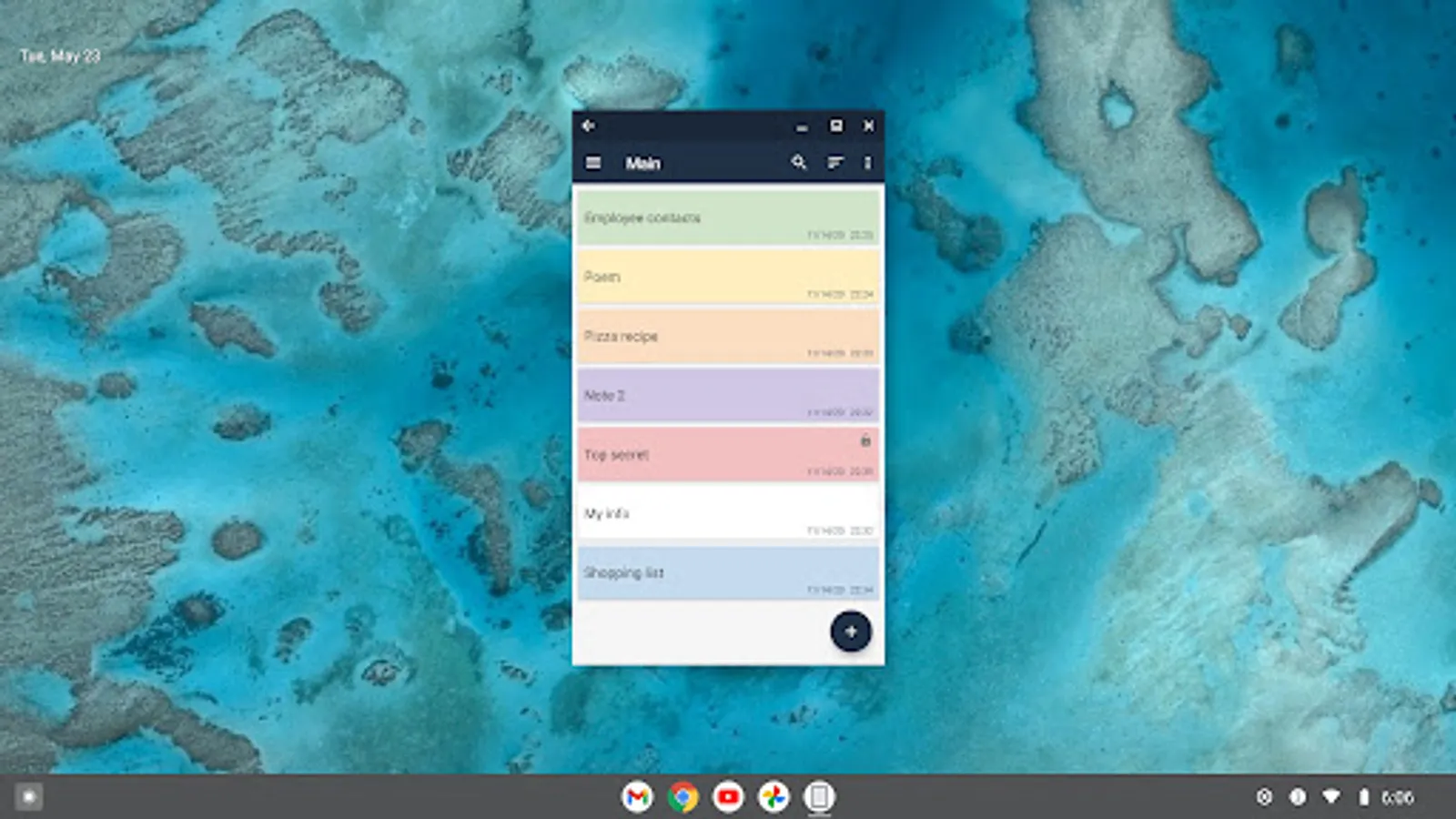Open the hamburger navigation menu
This screenshot has height=819, width=1456.
593,163
